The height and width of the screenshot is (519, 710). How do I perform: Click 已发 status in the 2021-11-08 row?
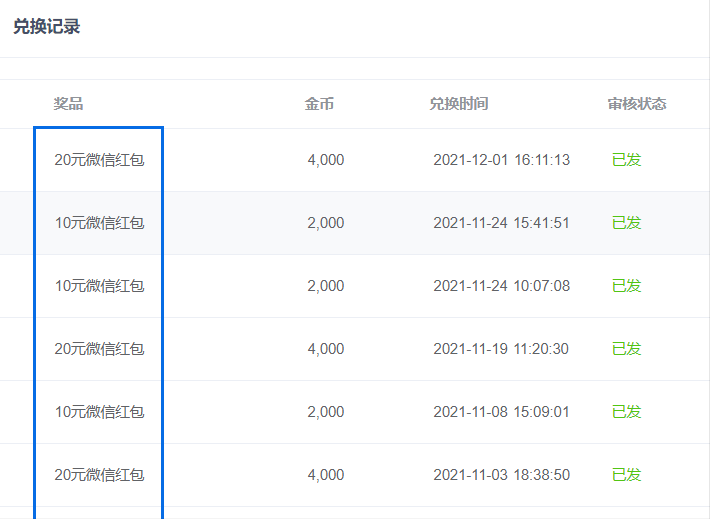(626, 412)
